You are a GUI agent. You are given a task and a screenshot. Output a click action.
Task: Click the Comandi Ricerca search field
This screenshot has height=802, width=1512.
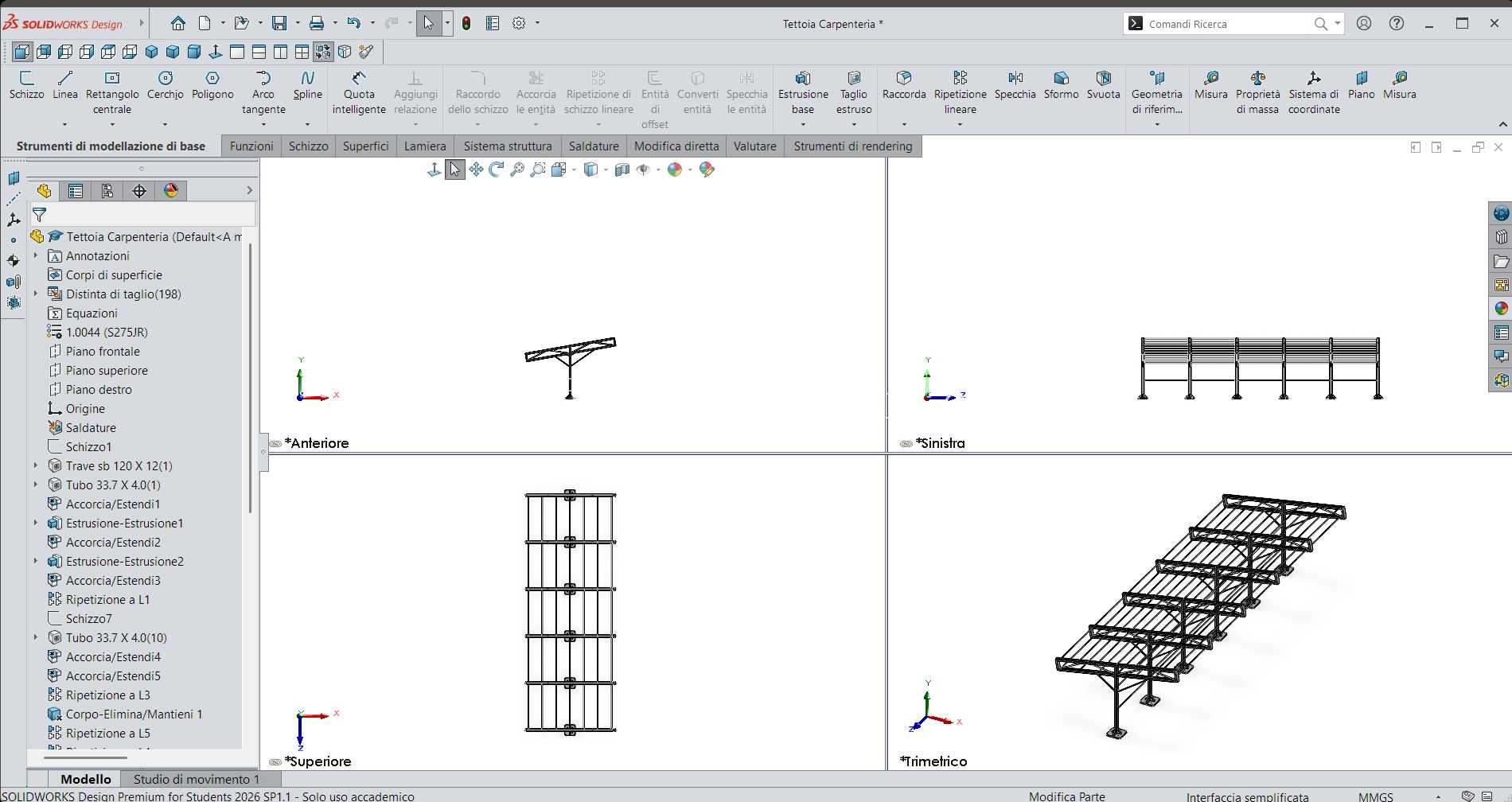(1228, 24)
